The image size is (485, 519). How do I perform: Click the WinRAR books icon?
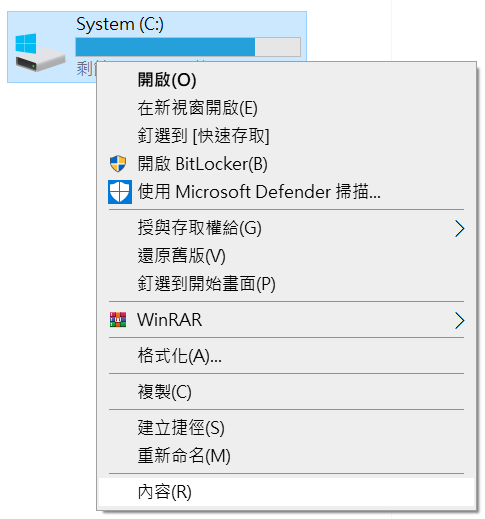(118, 320)
